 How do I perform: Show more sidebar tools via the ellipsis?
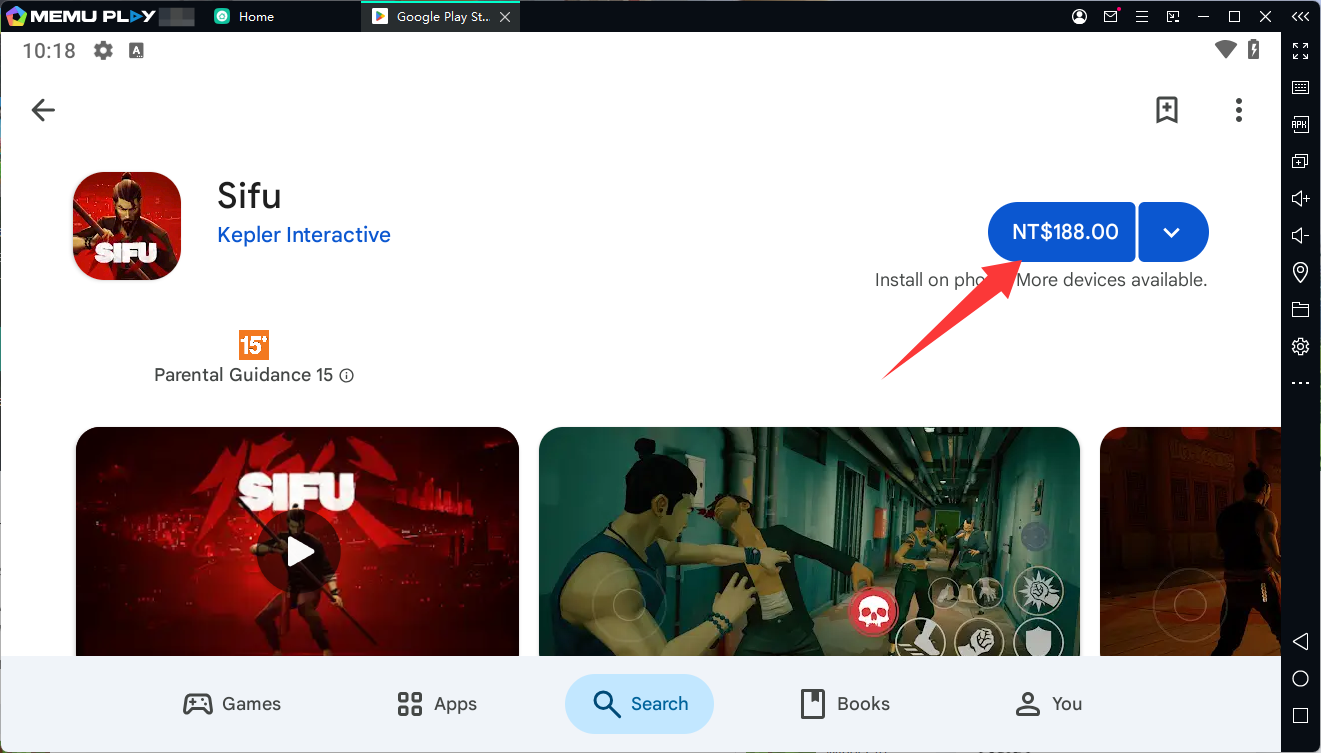tap(1300, 383)
